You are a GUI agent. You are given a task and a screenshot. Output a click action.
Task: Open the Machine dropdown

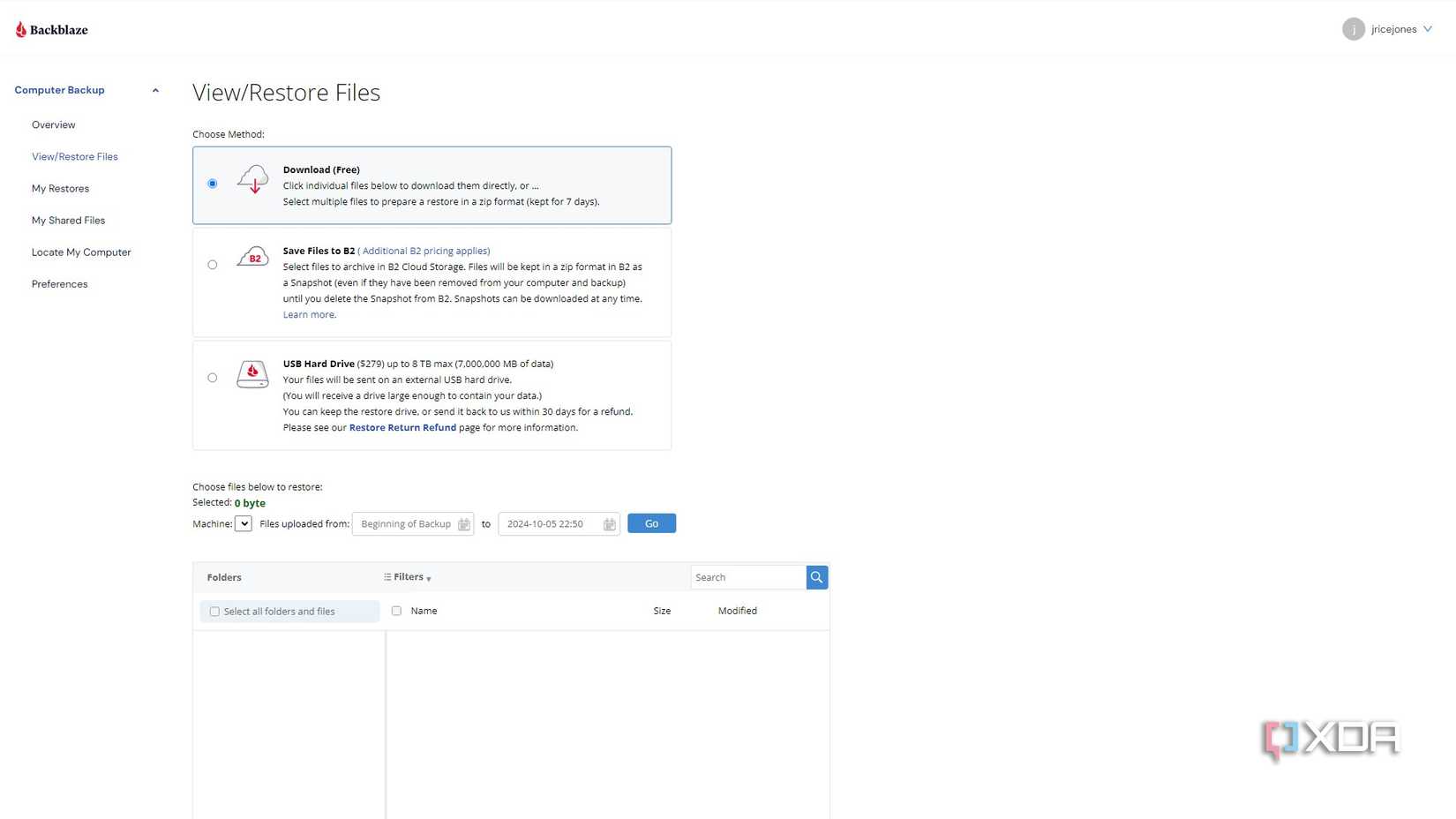point(244,523)
